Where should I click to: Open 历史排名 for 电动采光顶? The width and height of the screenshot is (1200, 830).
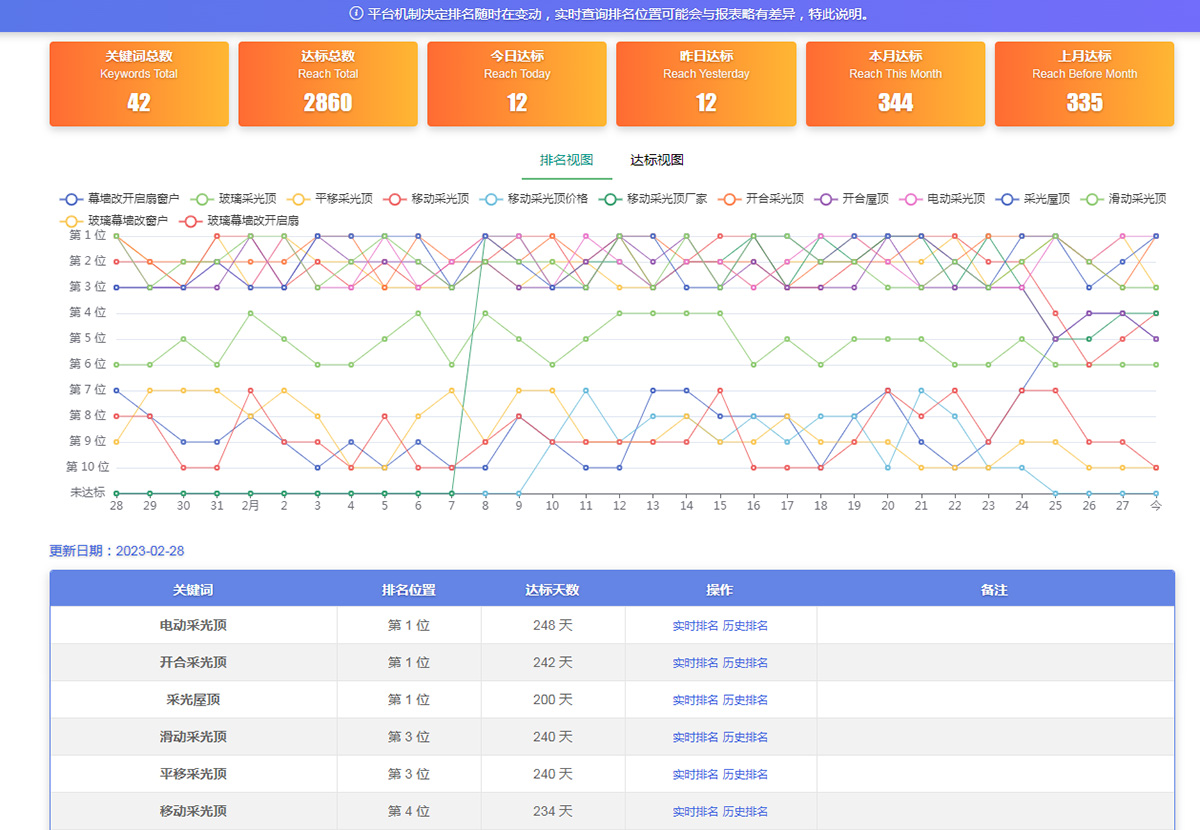[x=745, y=626]
